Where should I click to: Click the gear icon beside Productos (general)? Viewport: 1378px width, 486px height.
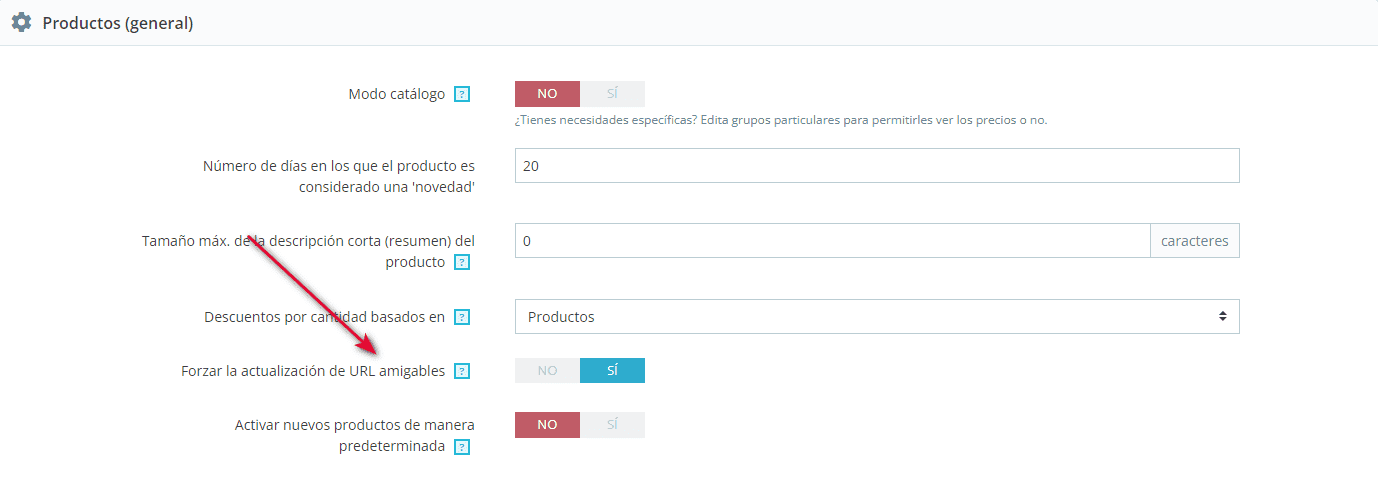(x=21, y=22)
